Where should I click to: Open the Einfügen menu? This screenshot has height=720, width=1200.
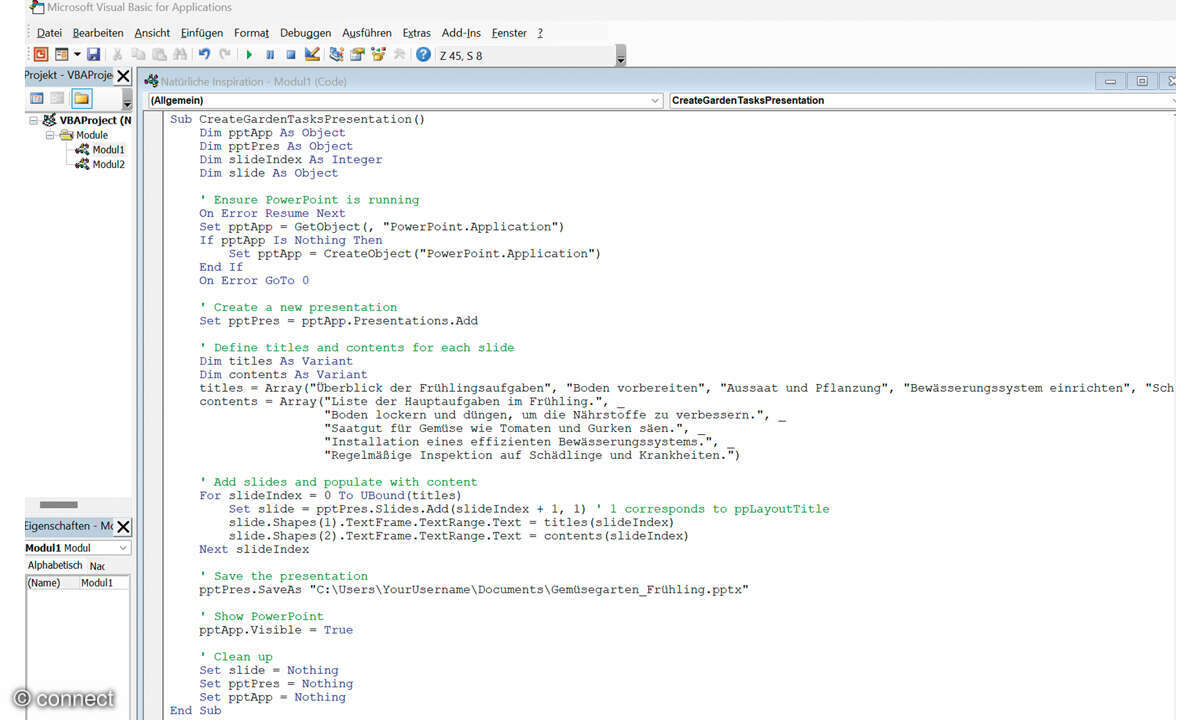coord(202,33)
